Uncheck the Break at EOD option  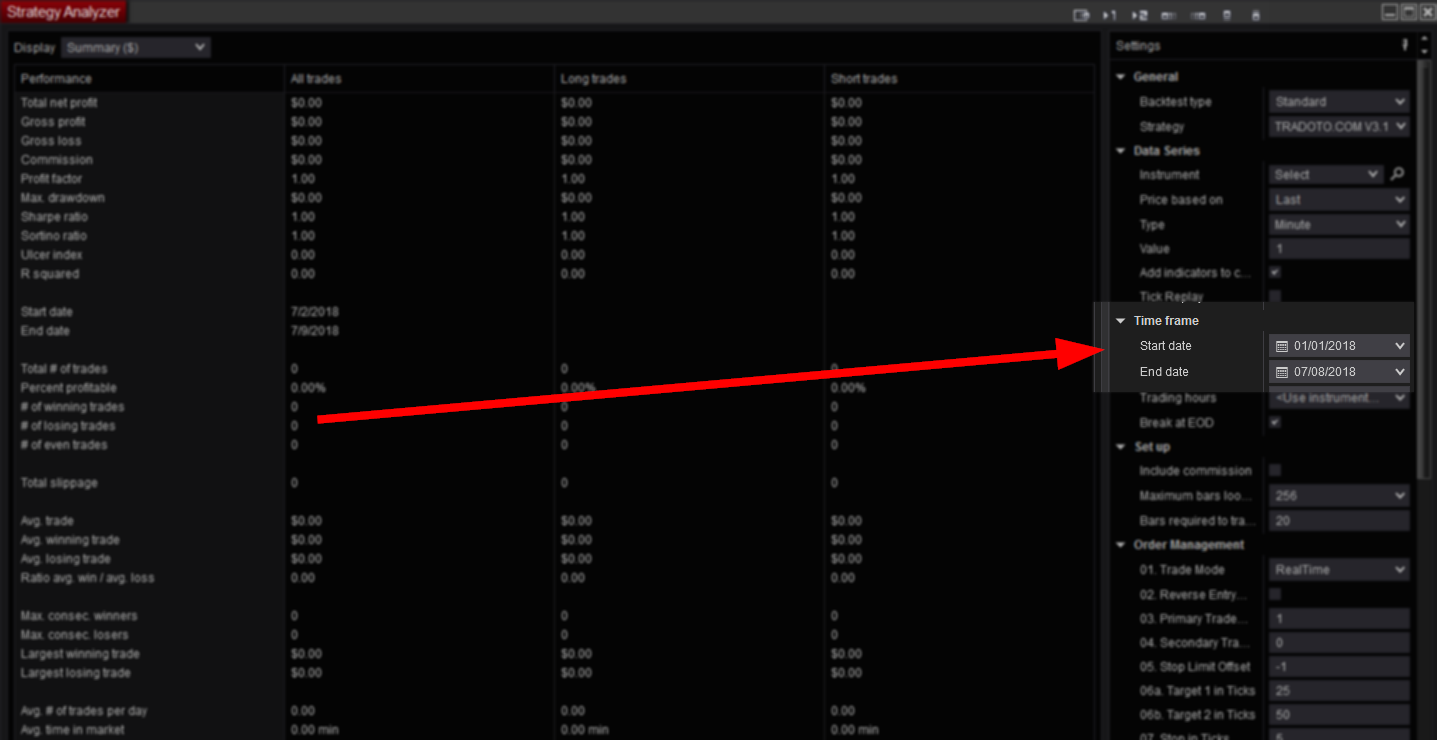point(1275,423)
